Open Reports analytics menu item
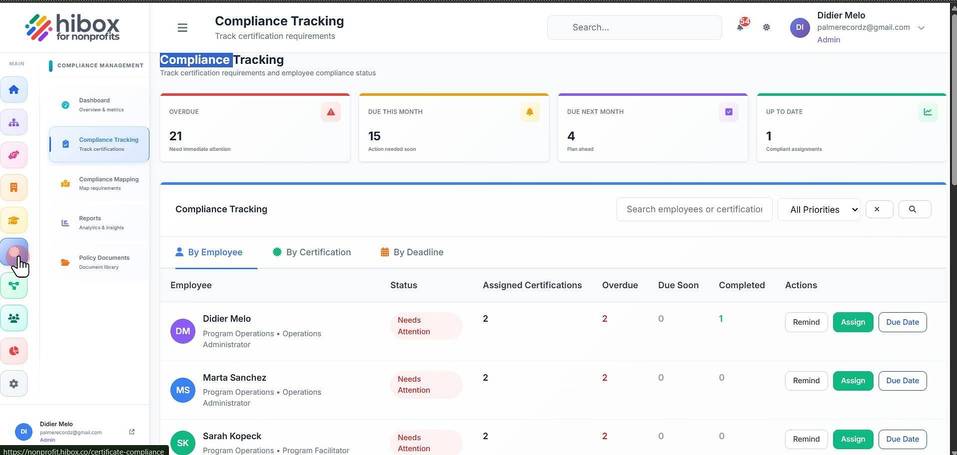Image resolution: width=957 pixels, height=455 pixels. 99,223
